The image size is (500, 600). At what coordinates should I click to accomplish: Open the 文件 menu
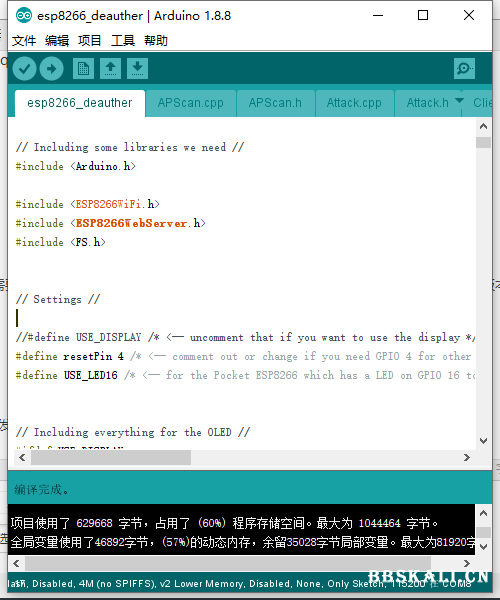tap(24, 40)
